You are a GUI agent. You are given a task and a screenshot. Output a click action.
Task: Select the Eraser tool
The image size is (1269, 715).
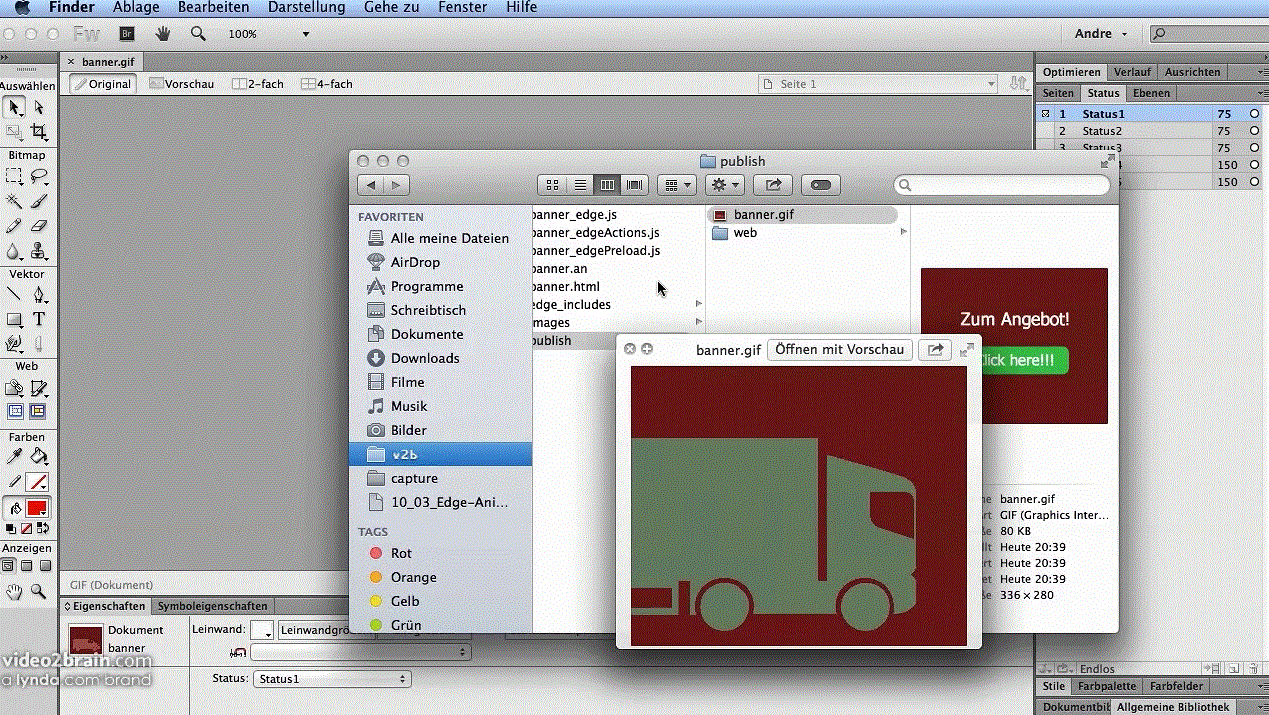39,226
